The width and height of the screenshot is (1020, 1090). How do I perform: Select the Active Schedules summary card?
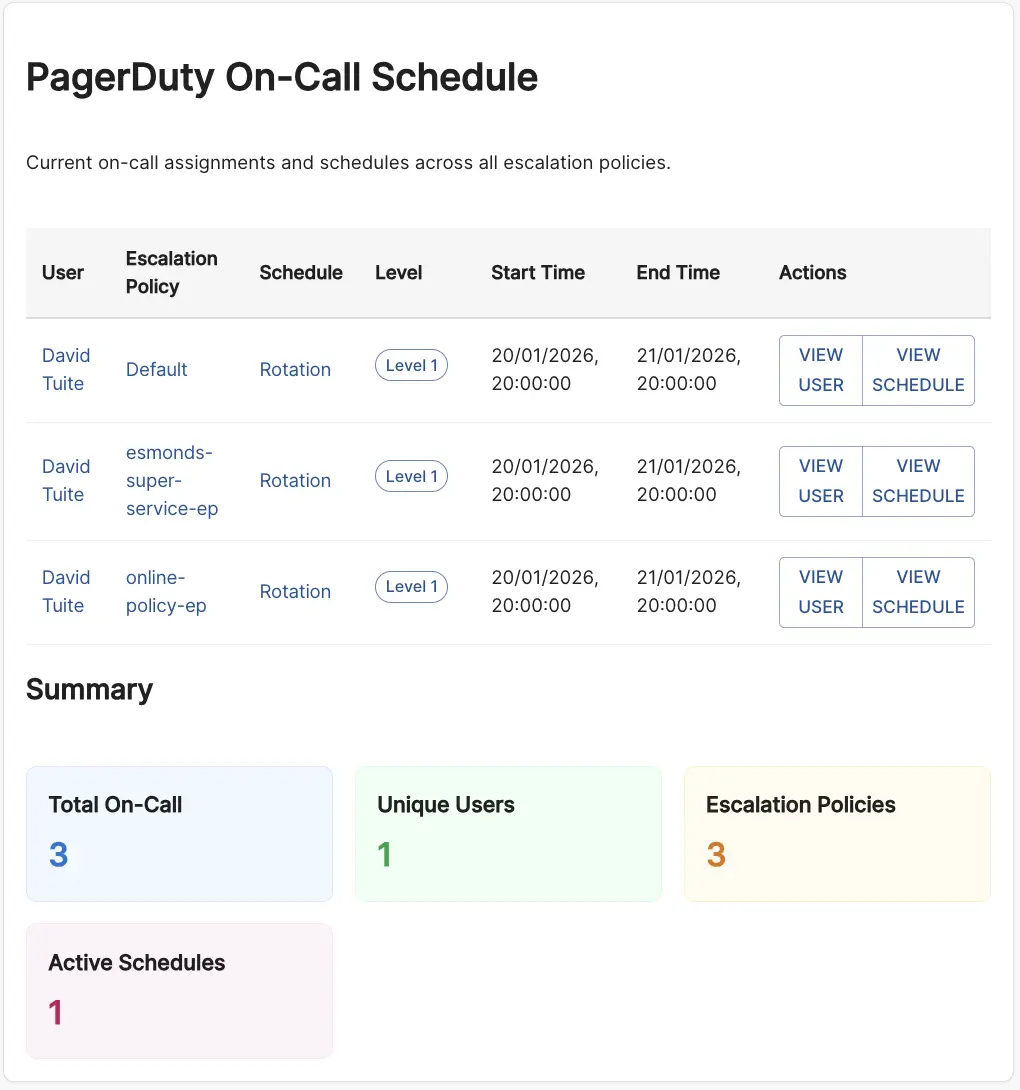pyautogui.click(x=179, y=990)
